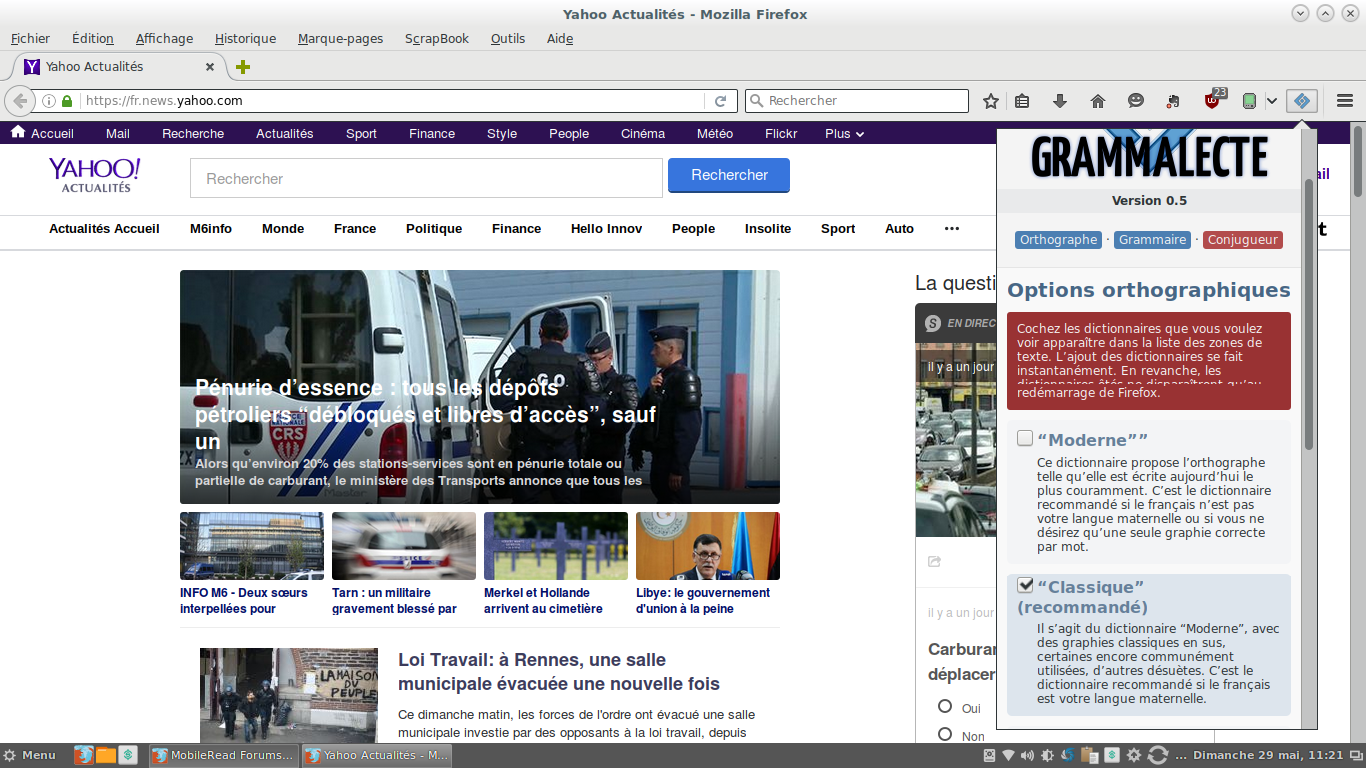1366x768 pixels.
Task: Open the Firefox hamburger menu
Action: [x=1345, y=101]
